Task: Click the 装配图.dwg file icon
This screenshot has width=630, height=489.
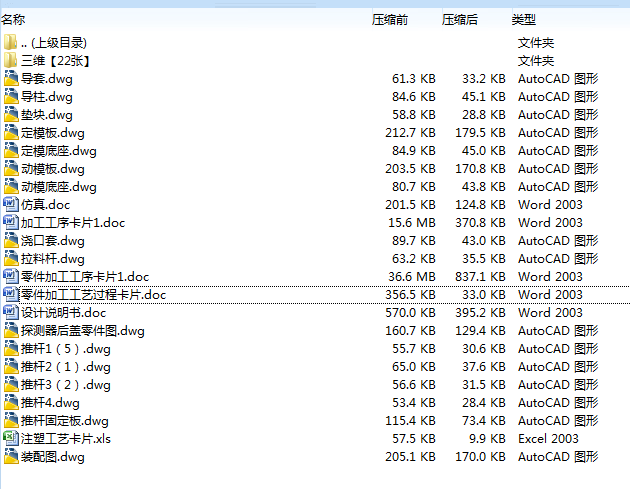Action: 11,456
